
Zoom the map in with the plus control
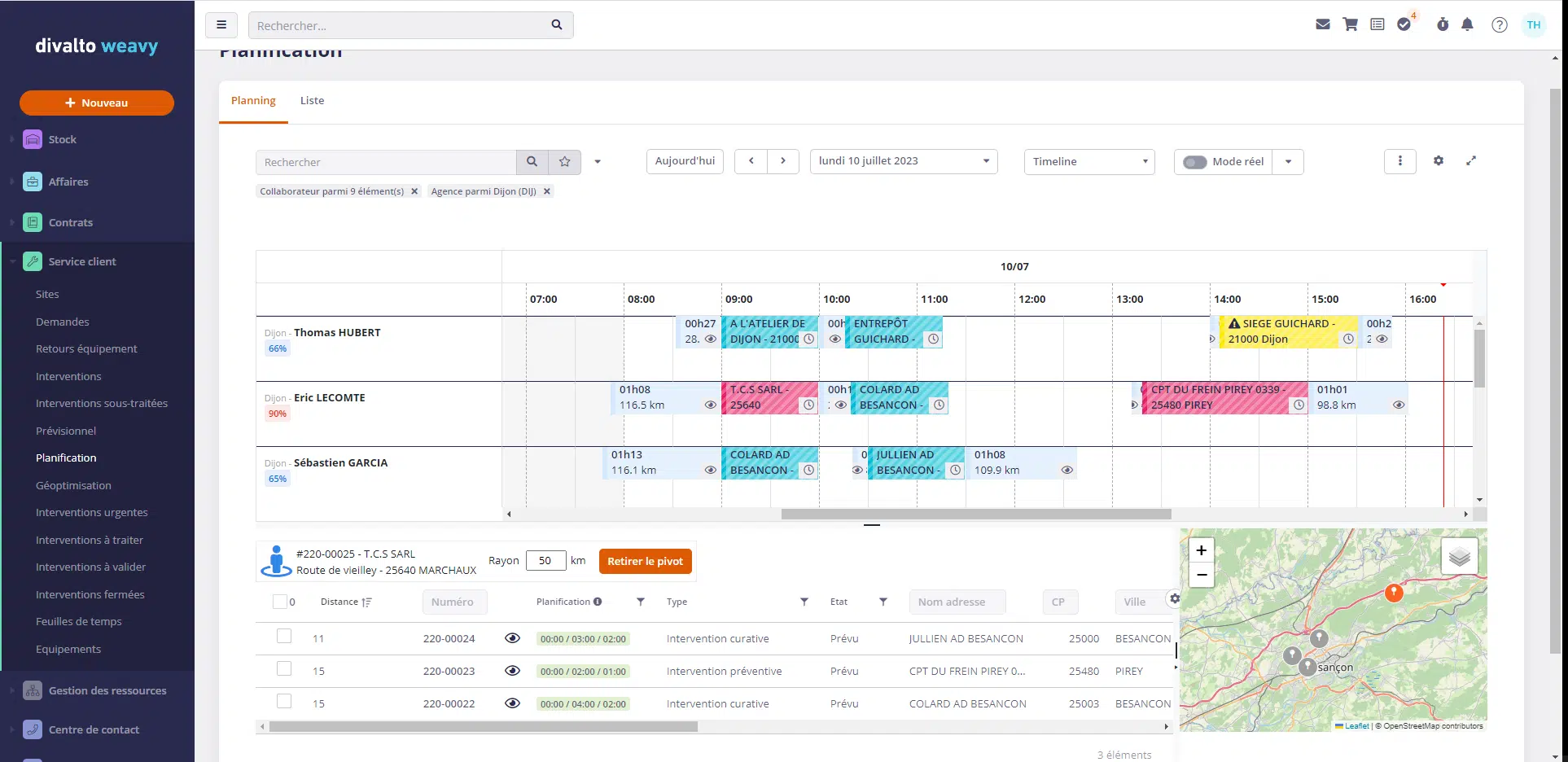[x=1201, y=550]
